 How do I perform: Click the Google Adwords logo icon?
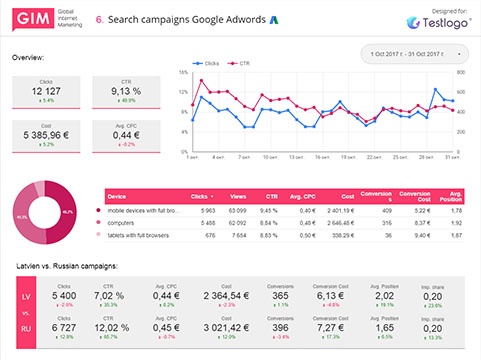pyautogui.click(x=274, y=20)
